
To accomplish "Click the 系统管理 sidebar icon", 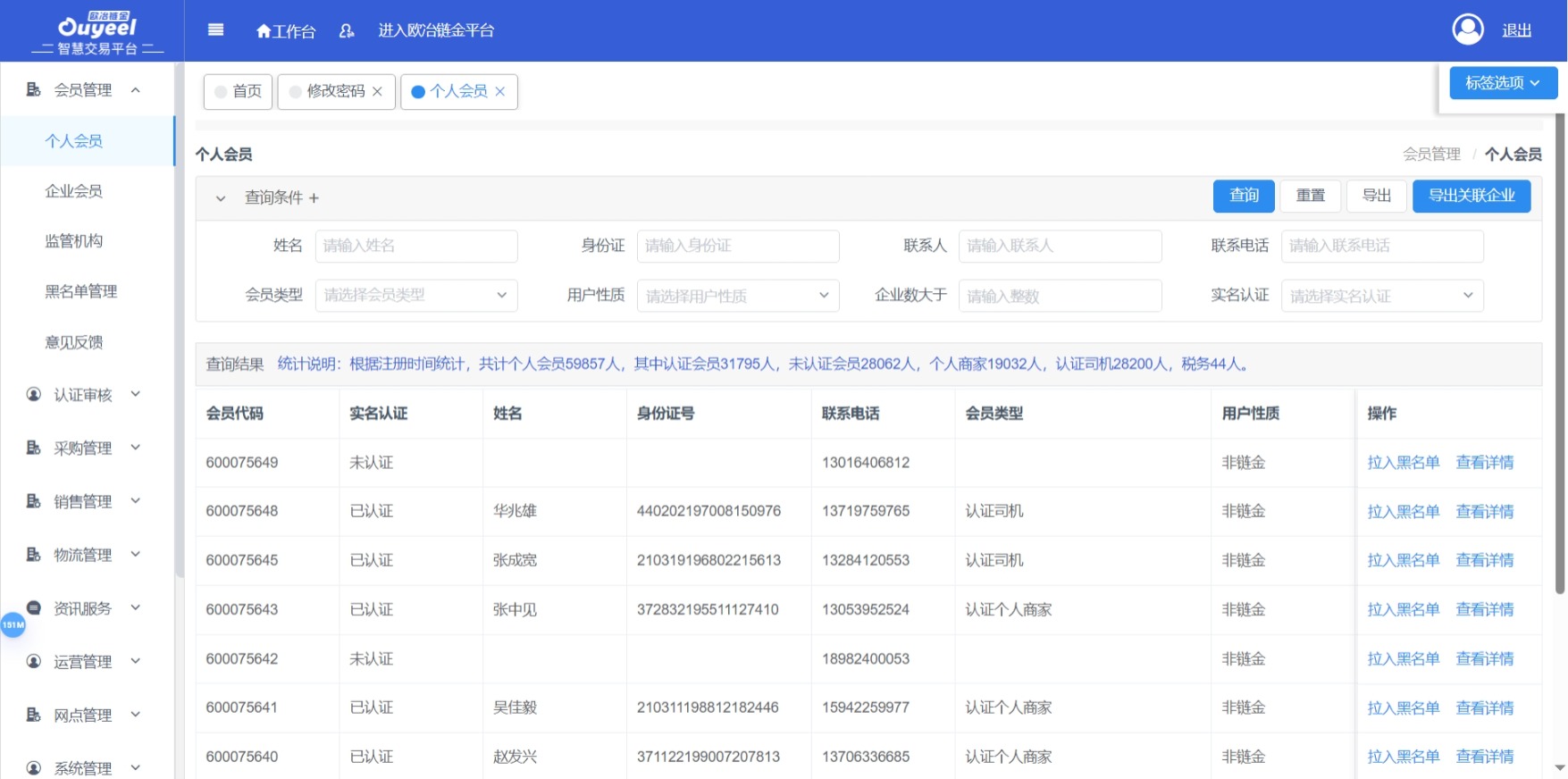I will click(x=34, y=767).
